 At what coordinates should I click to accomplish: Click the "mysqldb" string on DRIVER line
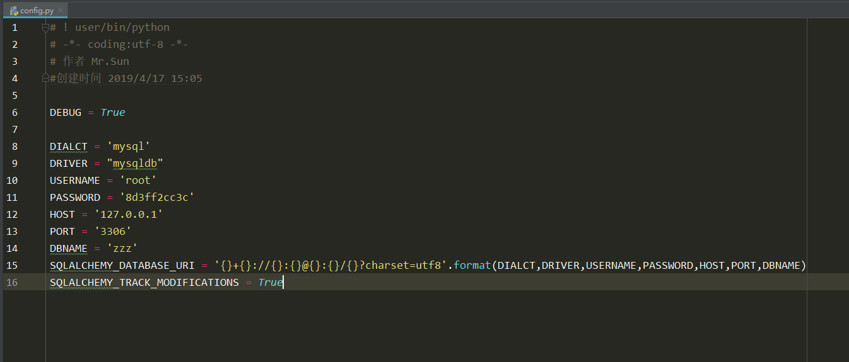pyautogui.click(x=135, y=163)
